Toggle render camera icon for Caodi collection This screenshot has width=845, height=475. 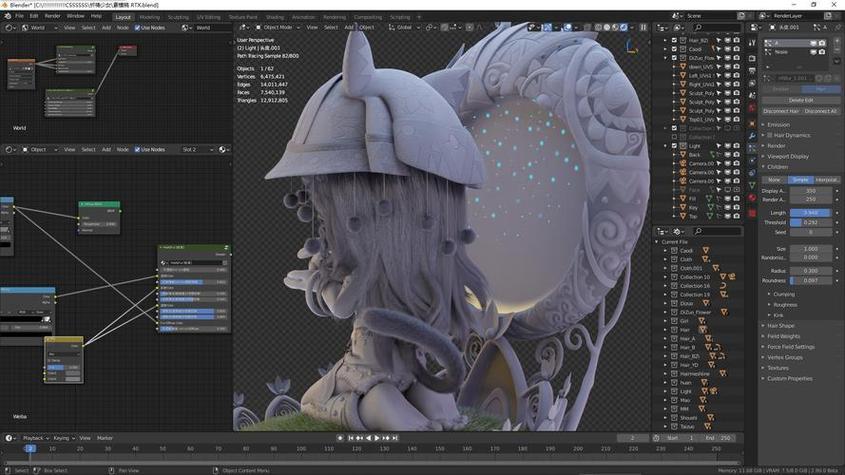click(737, 49)
